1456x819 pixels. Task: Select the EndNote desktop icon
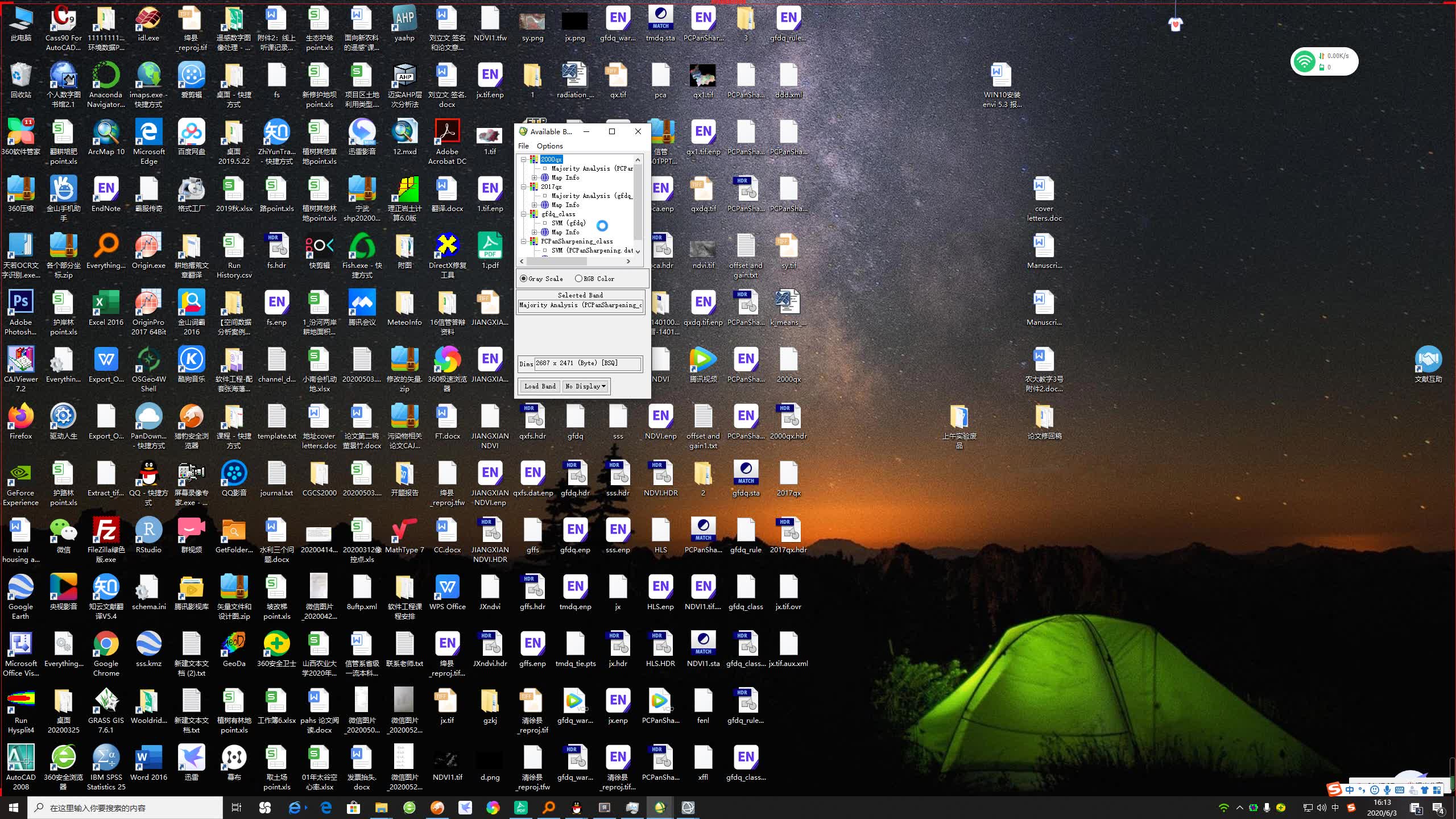tap(106, 195)
